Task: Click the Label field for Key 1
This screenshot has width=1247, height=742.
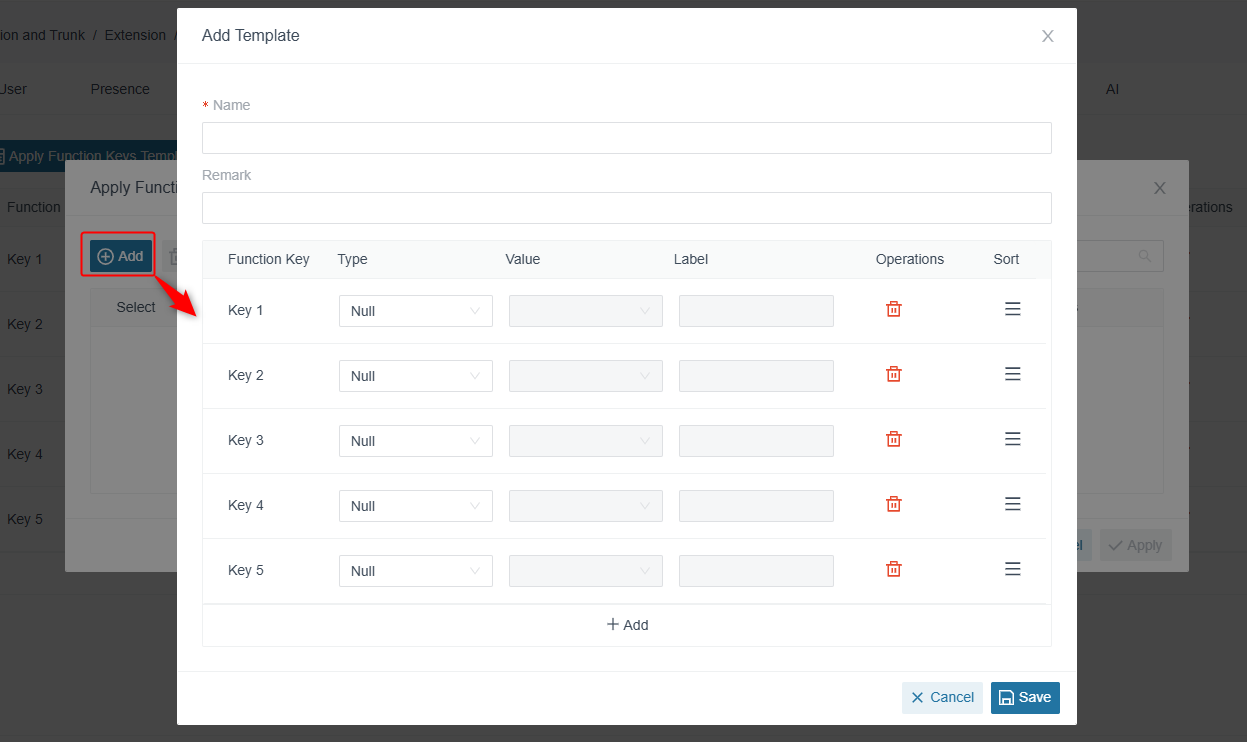Action: pyautogui.click(x=756, y=311)
